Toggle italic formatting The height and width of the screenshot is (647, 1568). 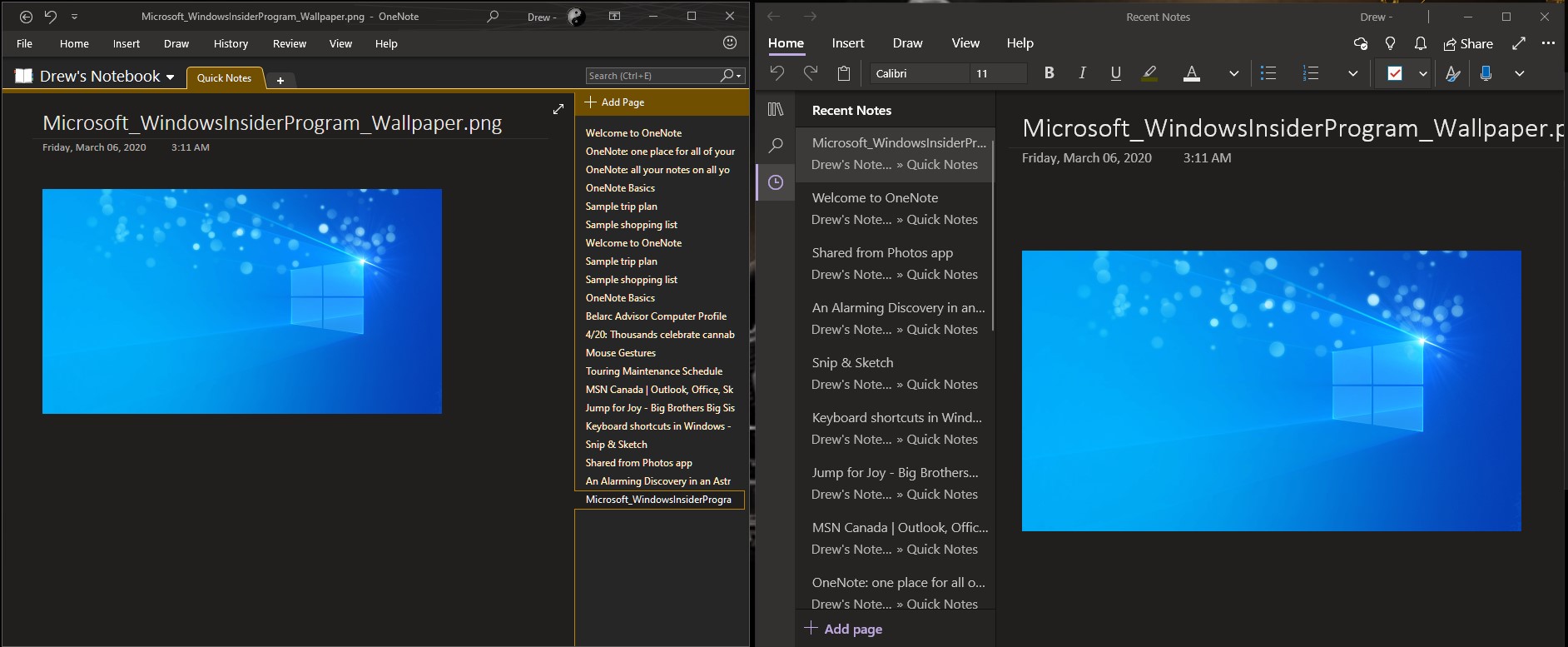click(1082, 73)
